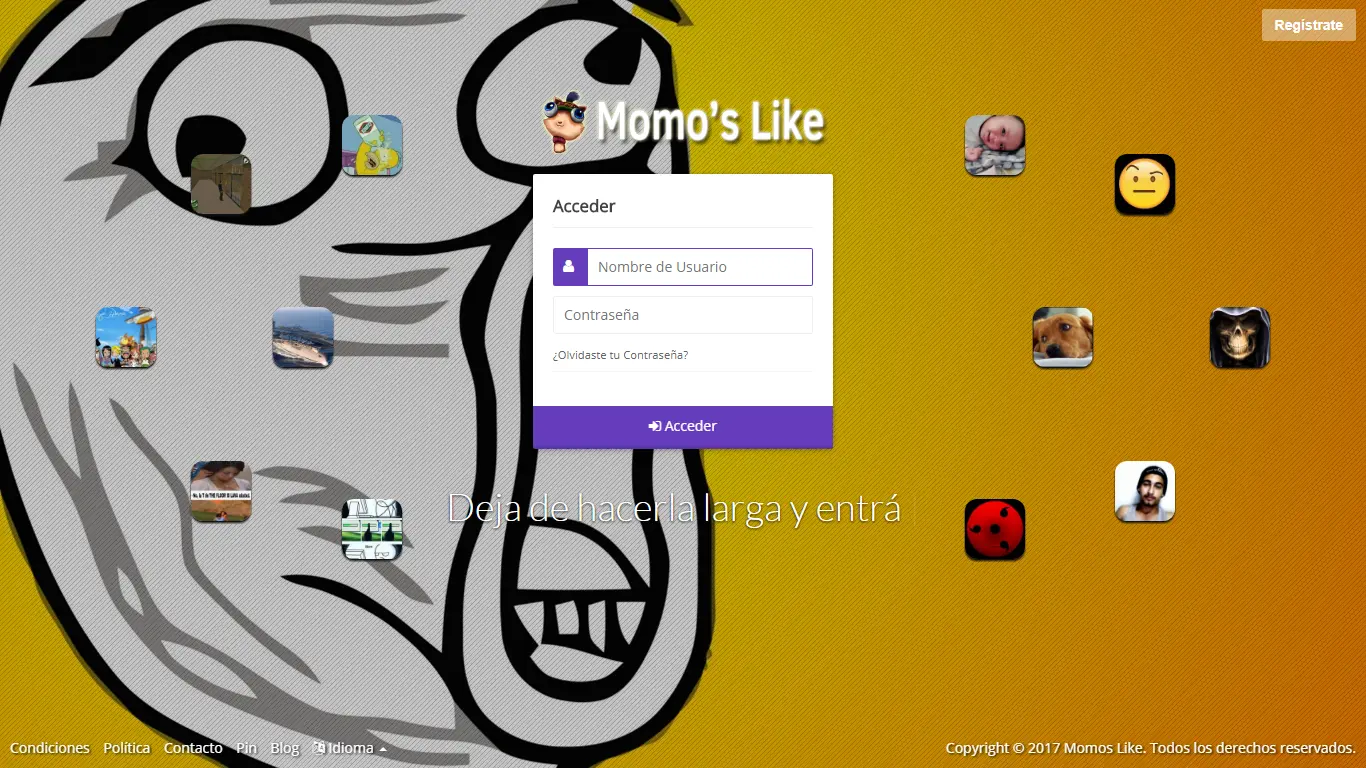
Task: Click the tagline "Deja de hacerla larga y entrá"
Action: [x=674, y=509]
